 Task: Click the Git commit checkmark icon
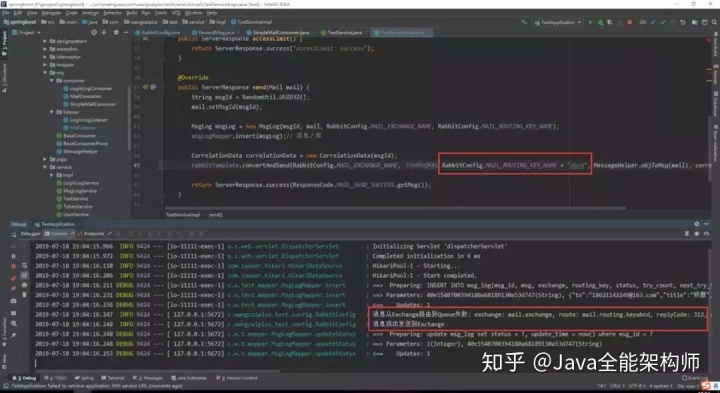tap(664, 22)
